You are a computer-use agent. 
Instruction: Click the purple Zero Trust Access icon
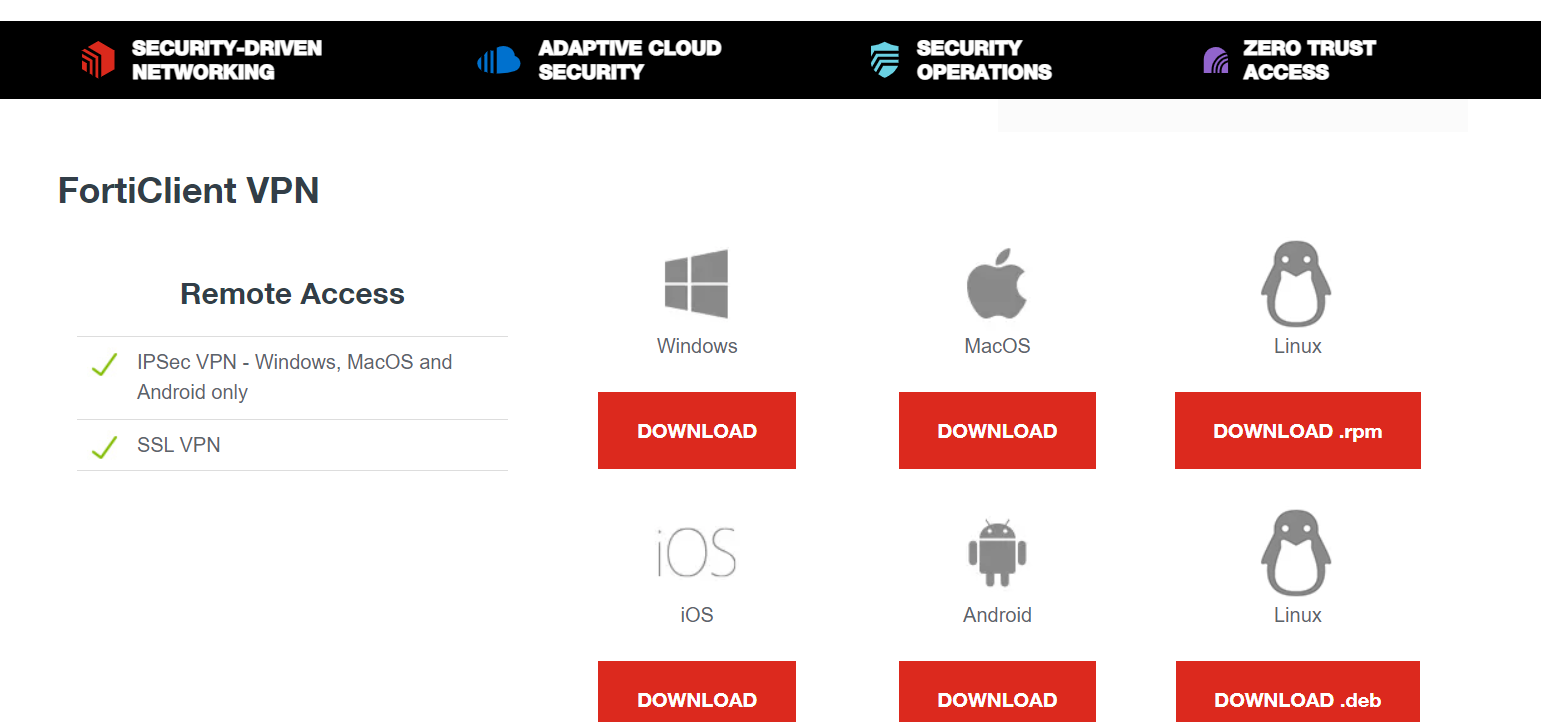pyautogui.click(x=1215, y=60)
